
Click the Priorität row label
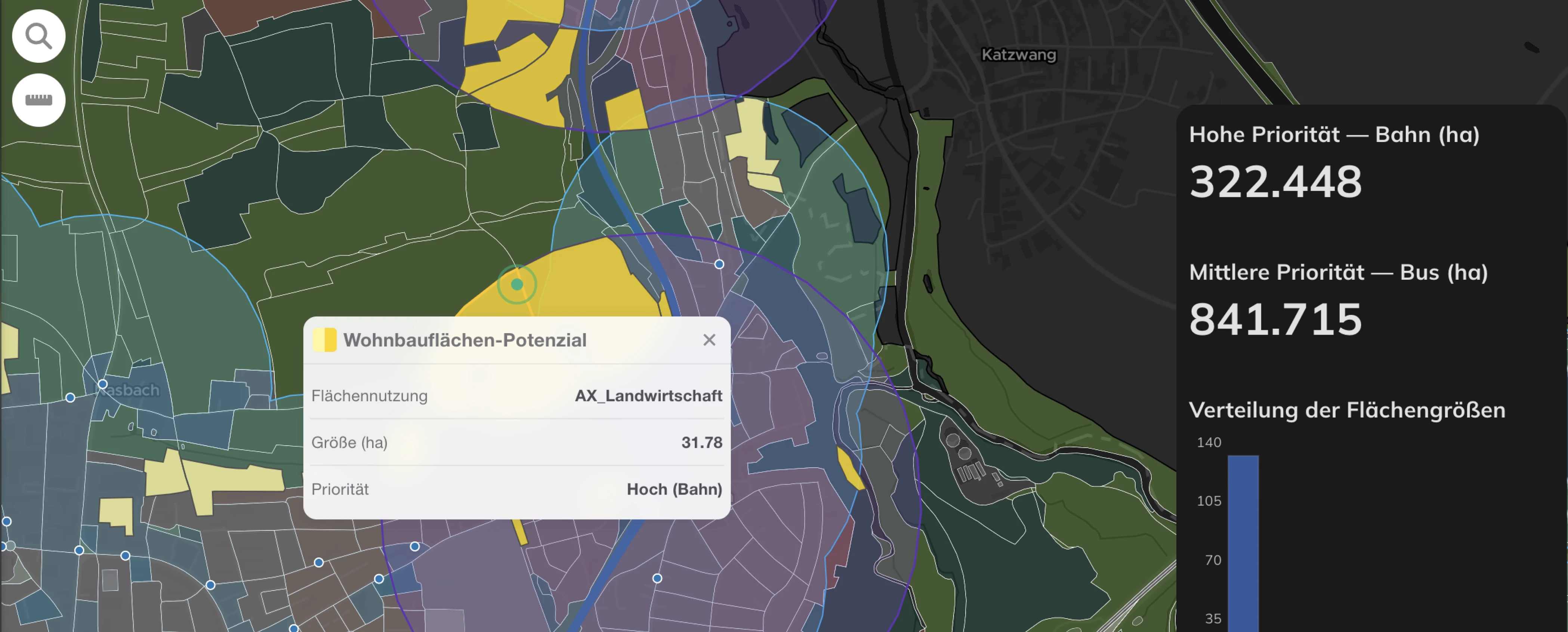tap(340, 489)
